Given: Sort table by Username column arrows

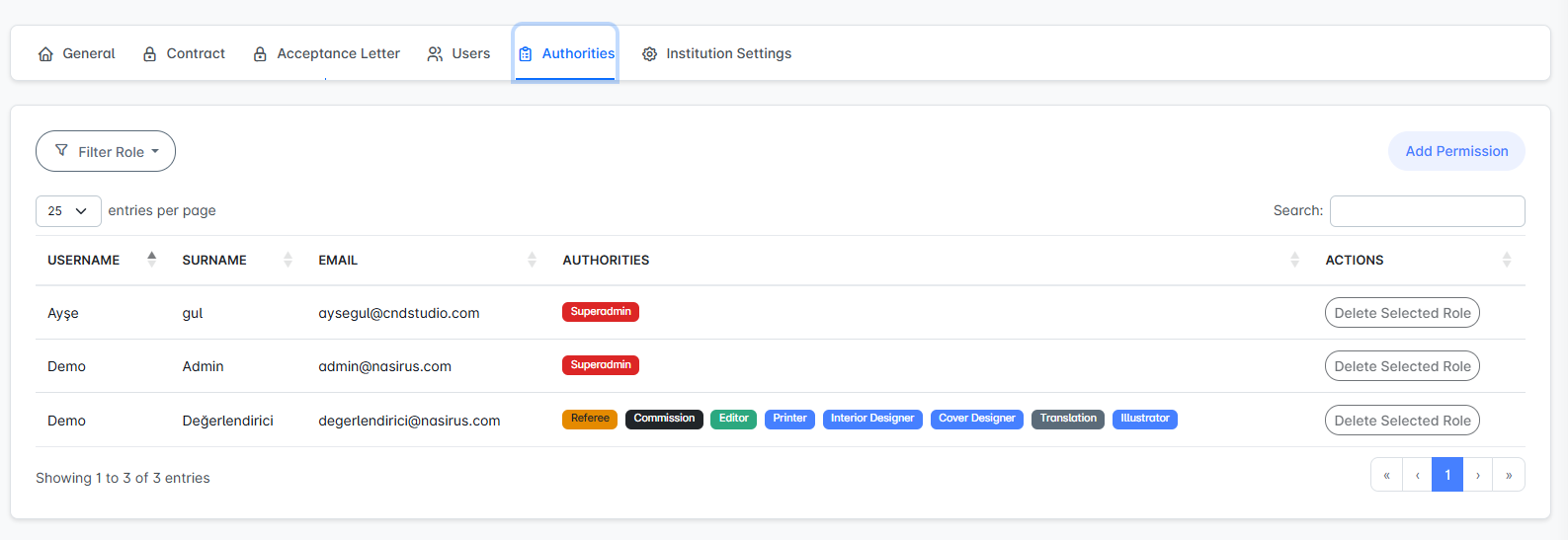Looking at the screenshot, I should 151,260.
